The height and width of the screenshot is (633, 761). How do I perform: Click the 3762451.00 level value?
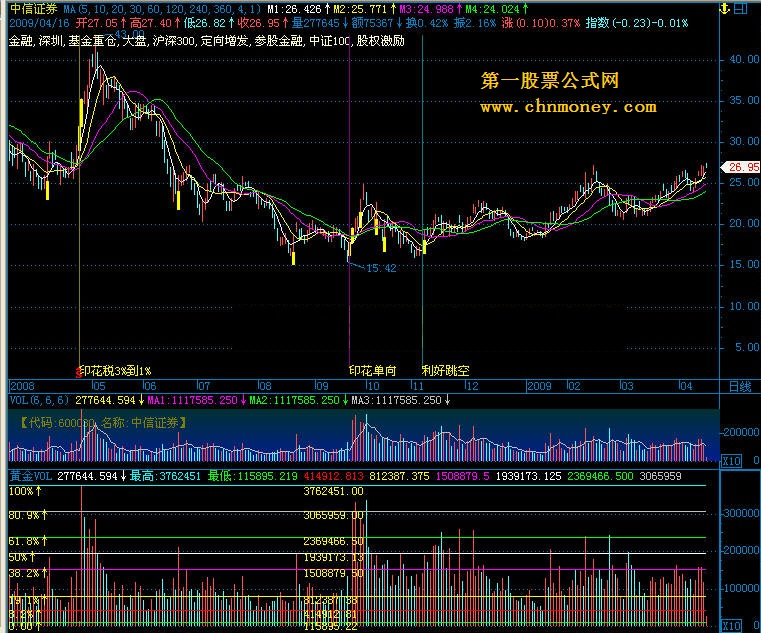point(333,491)
